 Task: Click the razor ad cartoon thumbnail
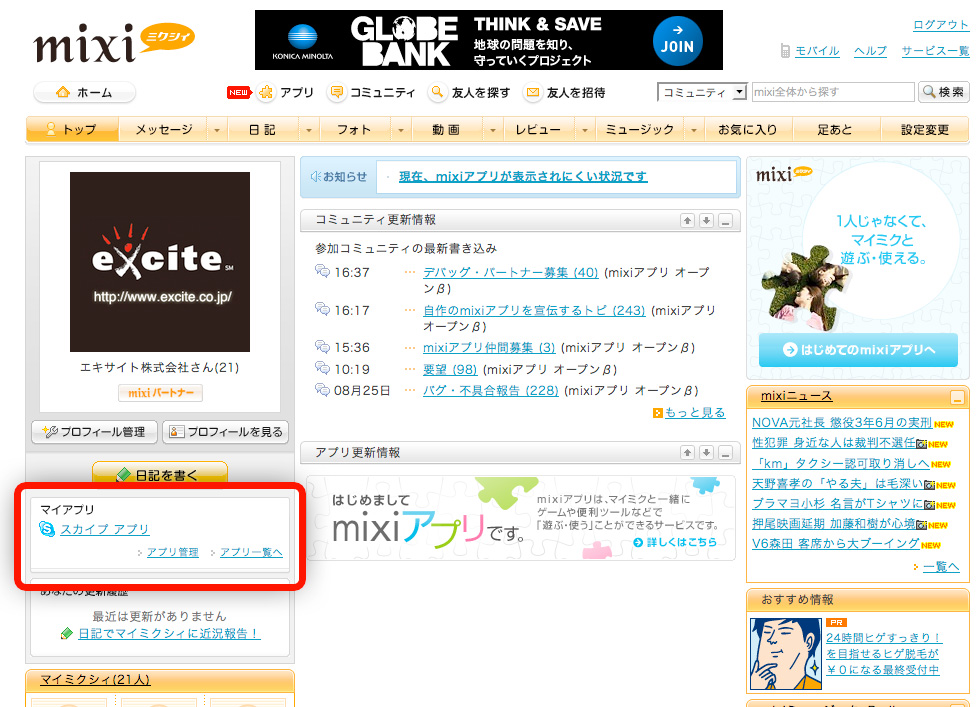(786, 653)
